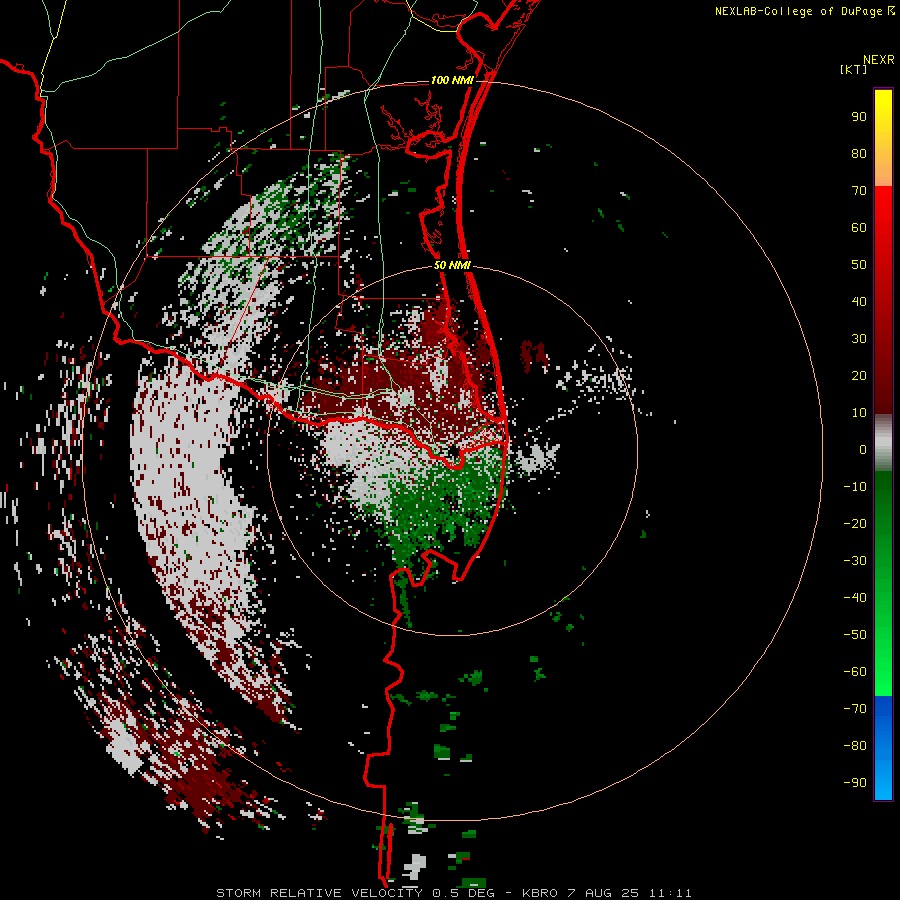Click the 100 NMI range ring label
Image resolution: width=900 pixels, height=900 pixels.
[452, 80]
